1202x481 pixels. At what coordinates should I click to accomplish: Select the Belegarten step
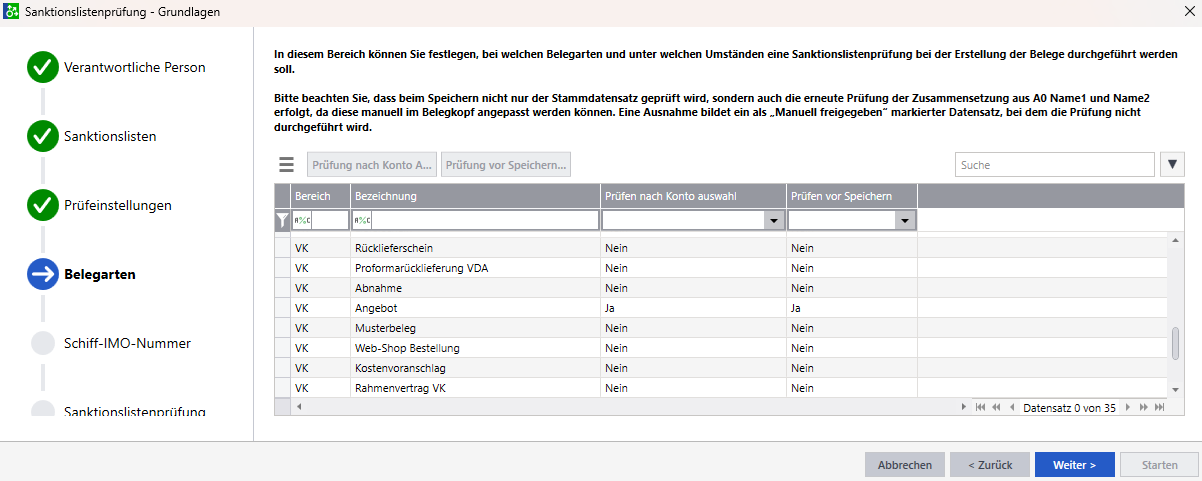100,274
